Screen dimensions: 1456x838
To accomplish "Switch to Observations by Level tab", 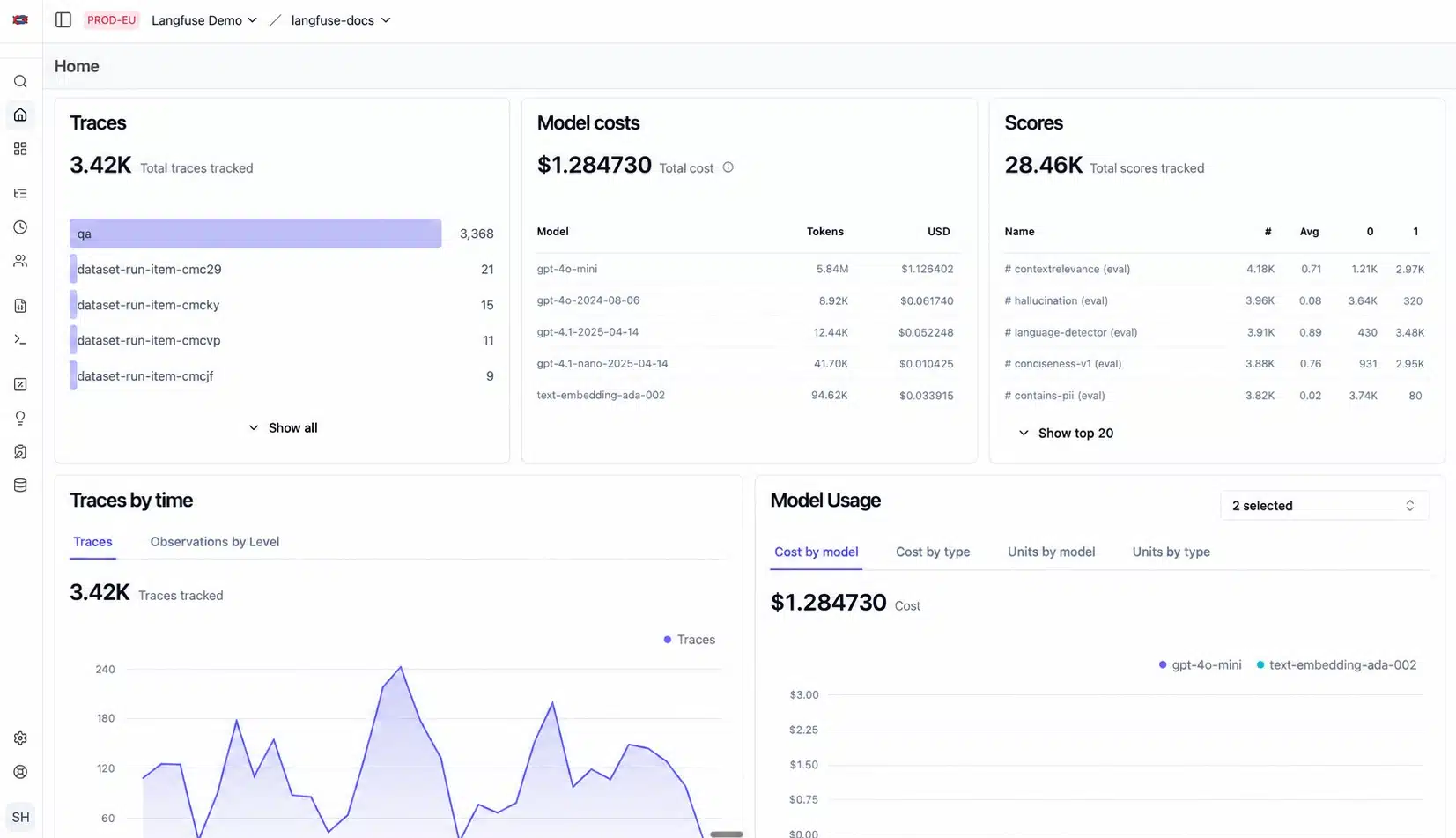I will [215, 542].
